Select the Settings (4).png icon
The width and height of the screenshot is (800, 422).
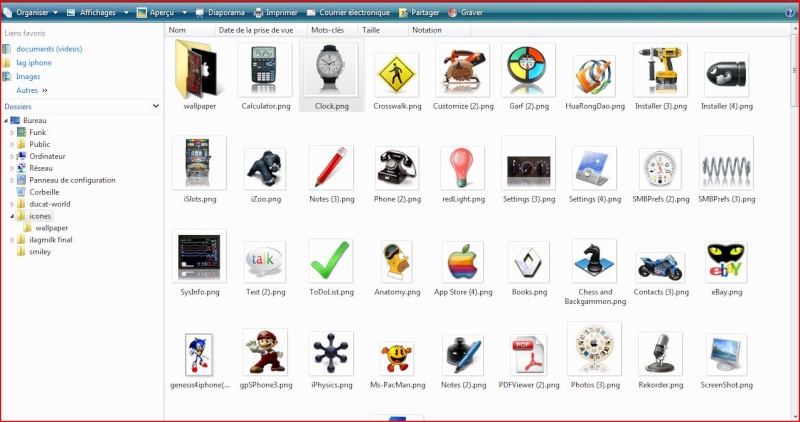(x=594, y=167)
